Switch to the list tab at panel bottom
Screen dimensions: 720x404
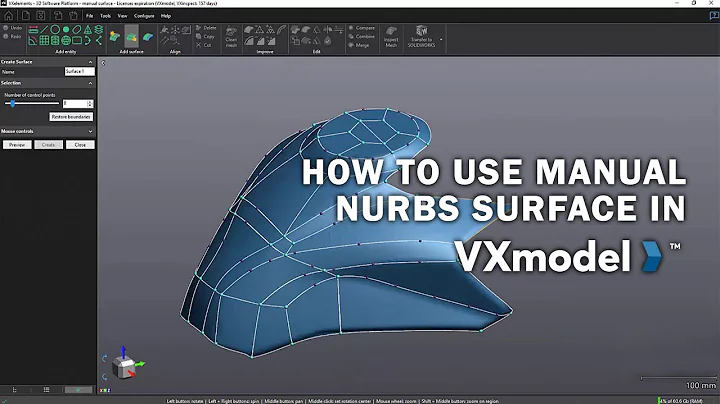(46, 390)
